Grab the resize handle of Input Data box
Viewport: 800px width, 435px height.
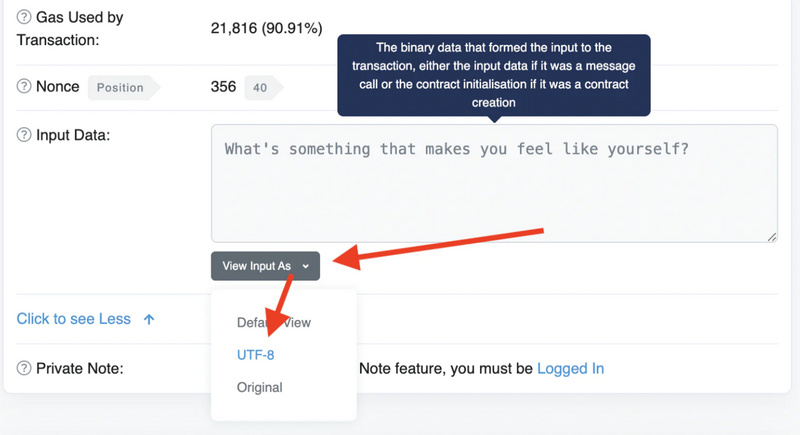coord(771,236)
